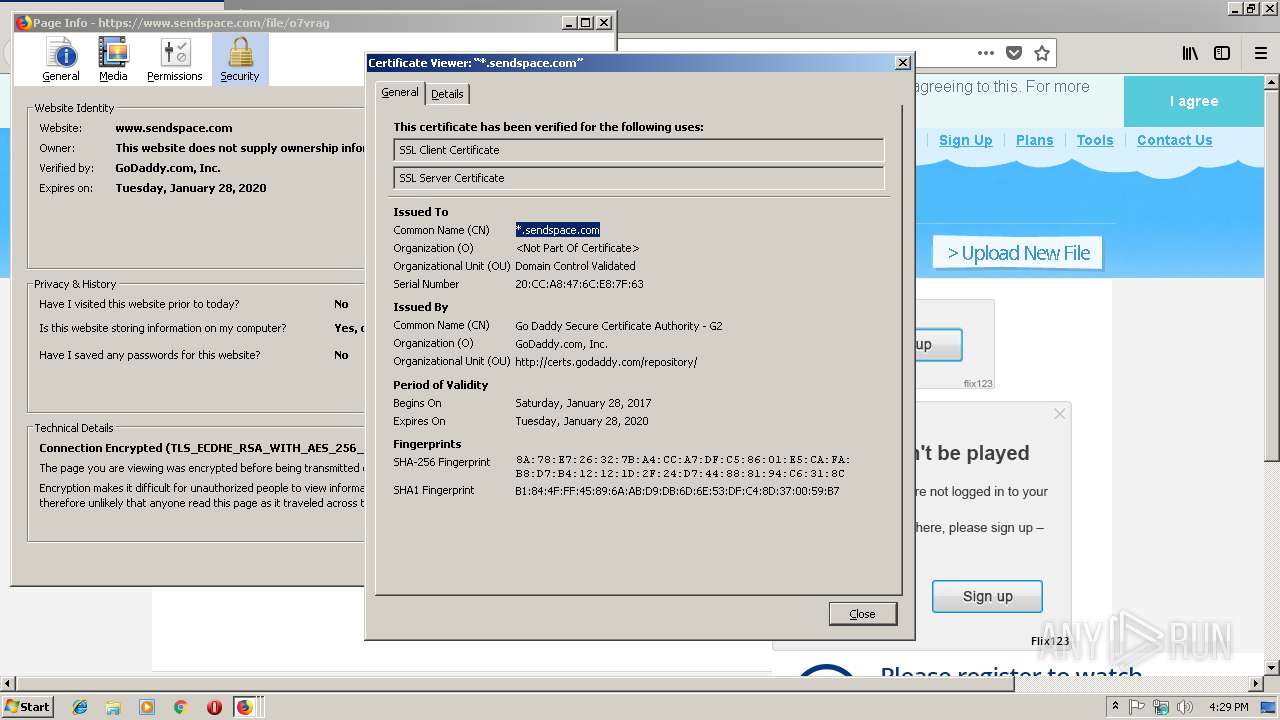
Task: Click the horizontal scroll left arrow
Action: click(8, 684)
